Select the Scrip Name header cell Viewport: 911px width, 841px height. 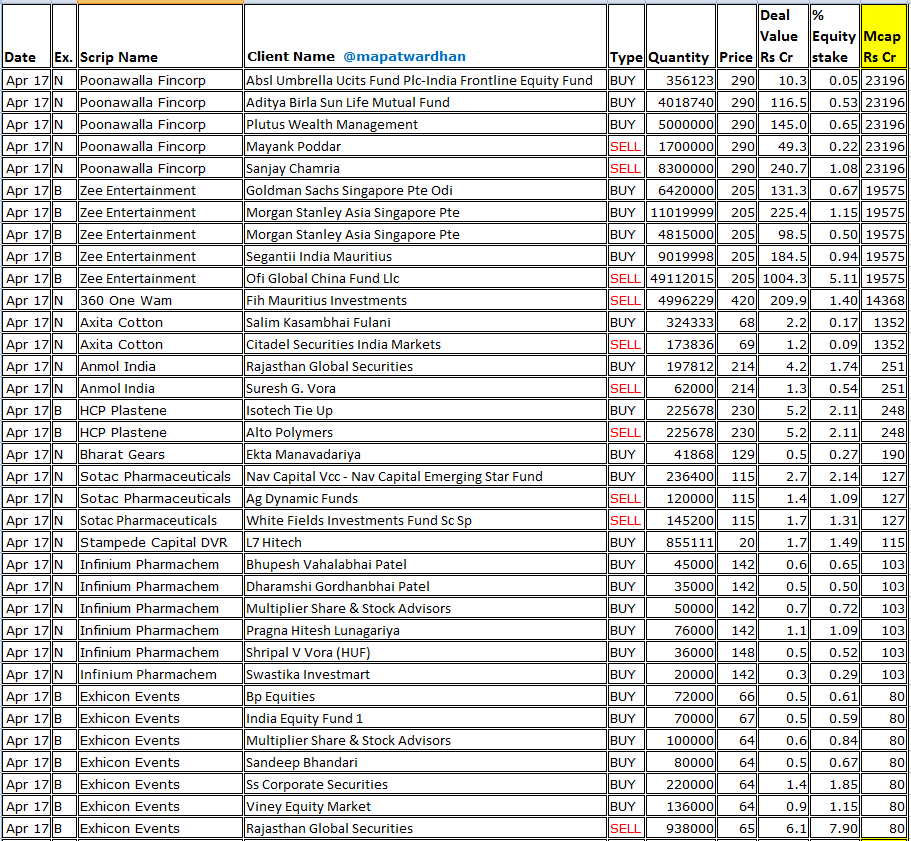click(x=160, y=36)
